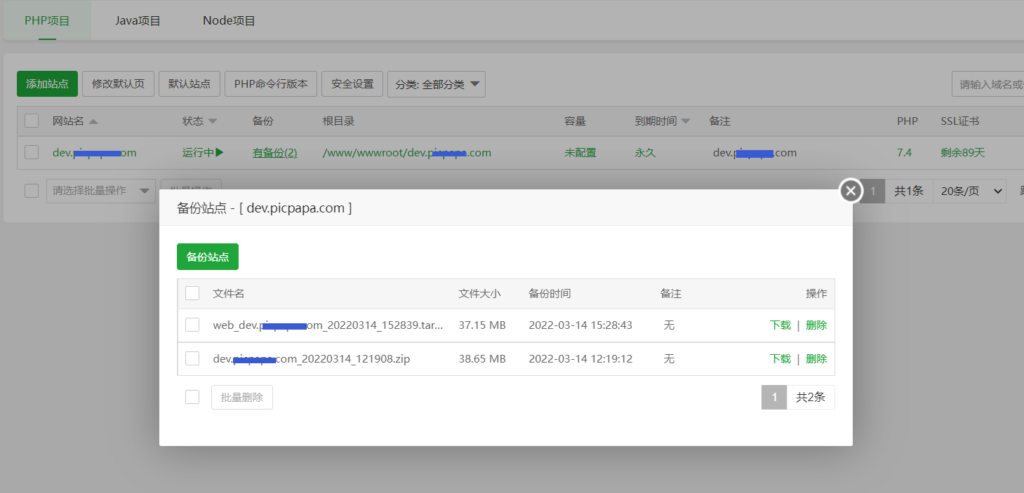
Task: Switch to the Java项目 tab
Action: click(137, 20)
